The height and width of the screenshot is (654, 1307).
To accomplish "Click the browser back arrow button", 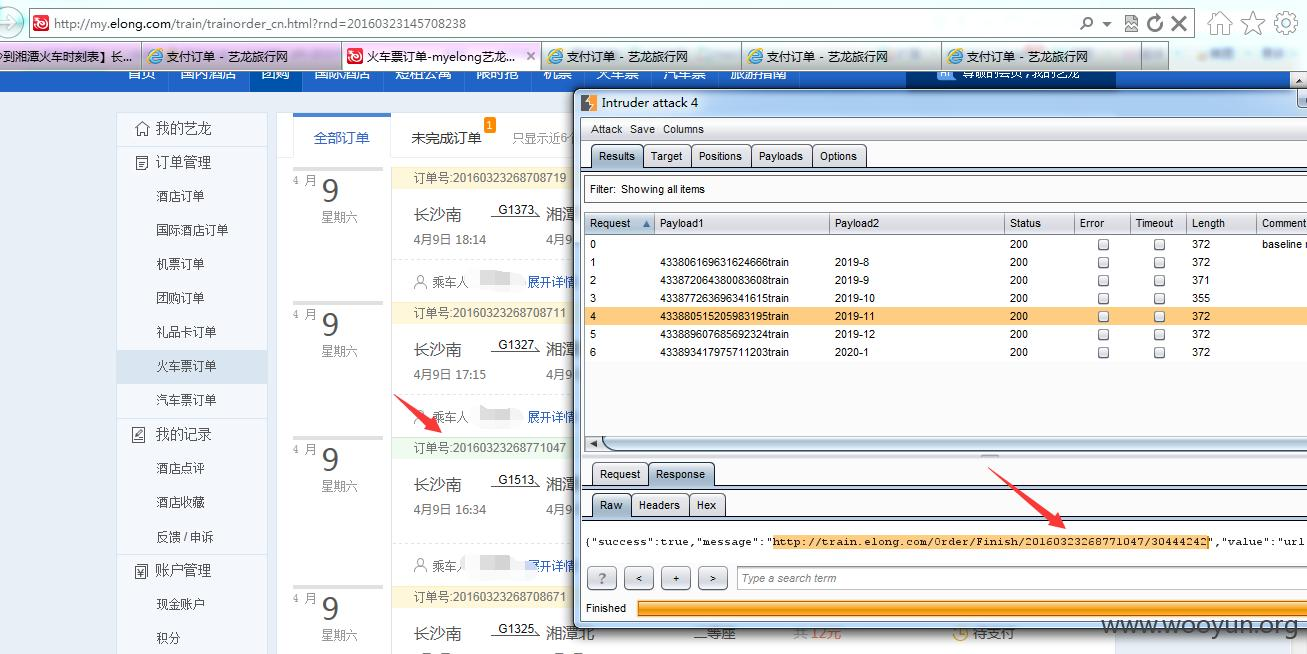I will point(10,23).
